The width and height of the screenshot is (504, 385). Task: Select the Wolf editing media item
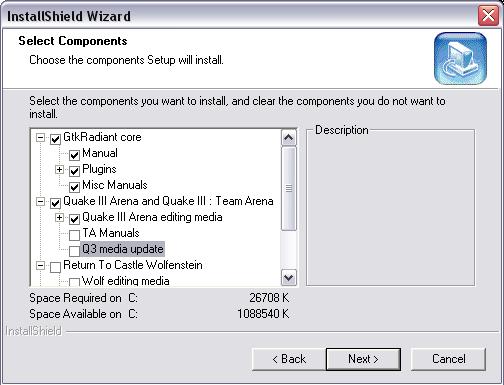(x=126, y=281)
